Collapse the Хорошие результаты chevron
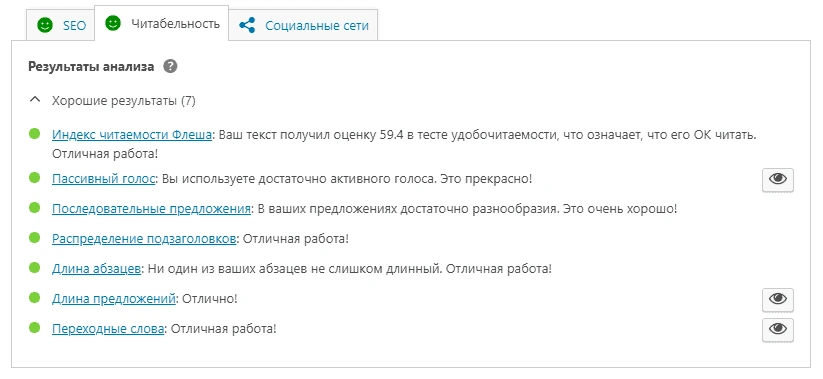 pyautogui.click(x=35, y=100)
